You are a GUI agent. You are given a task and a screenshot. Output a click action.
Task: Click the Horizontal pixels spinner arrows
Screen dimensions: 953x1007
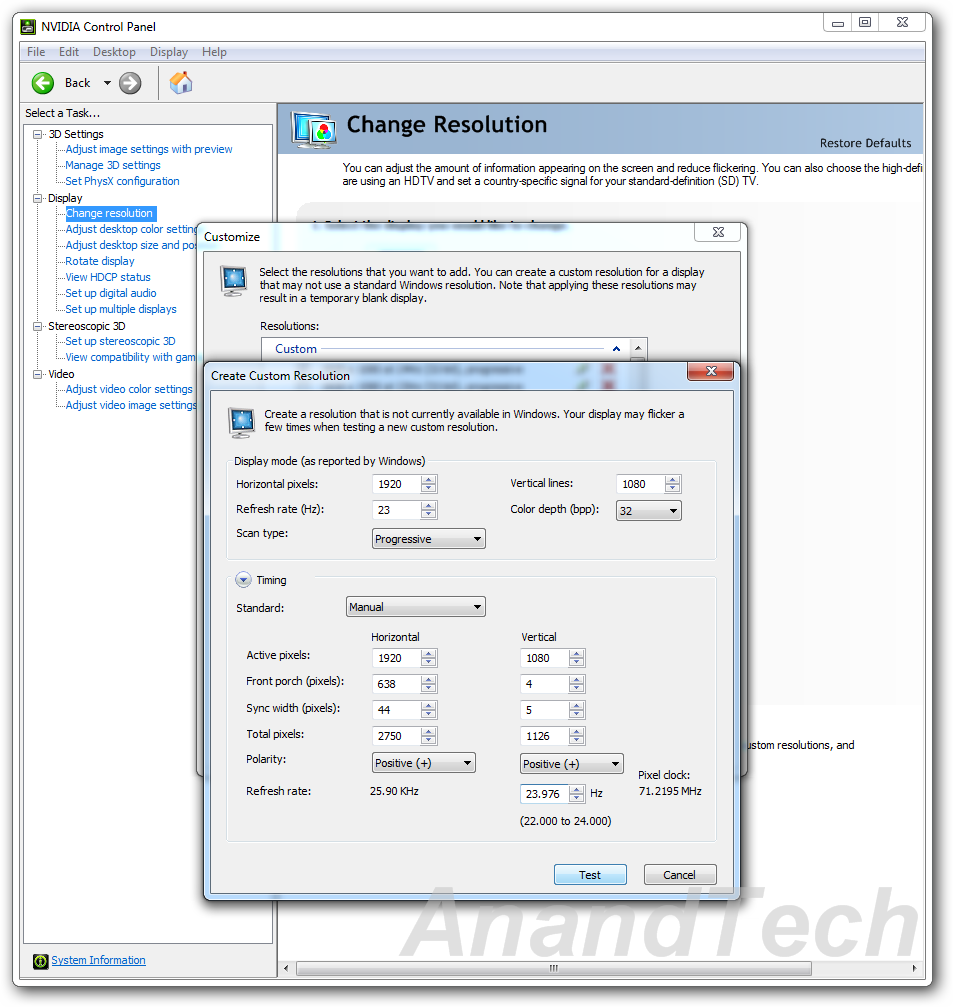tap(428, 484)
